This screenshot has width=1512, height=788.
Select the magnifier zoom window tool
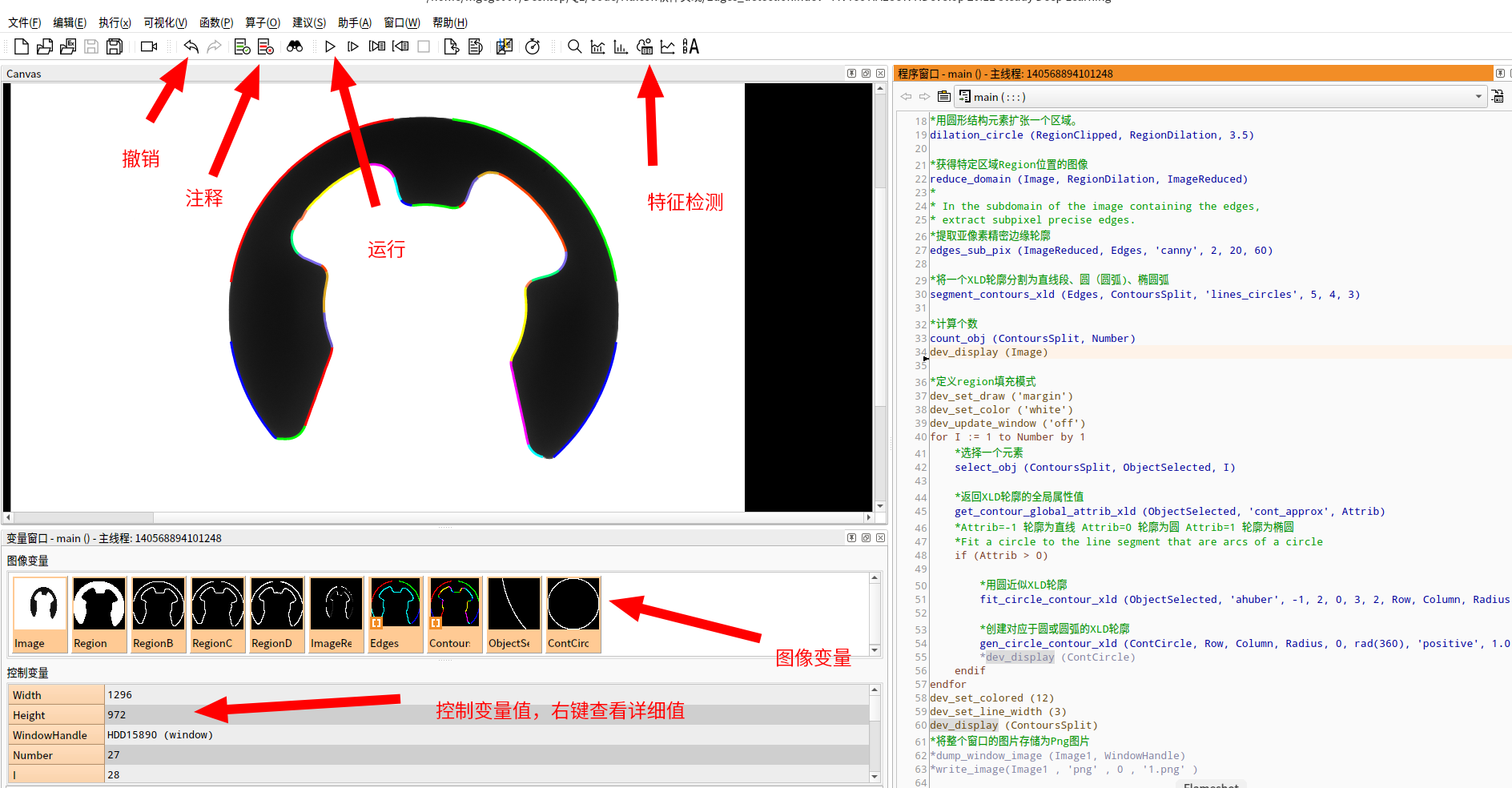pyautogui.click(x=574, y=46)
